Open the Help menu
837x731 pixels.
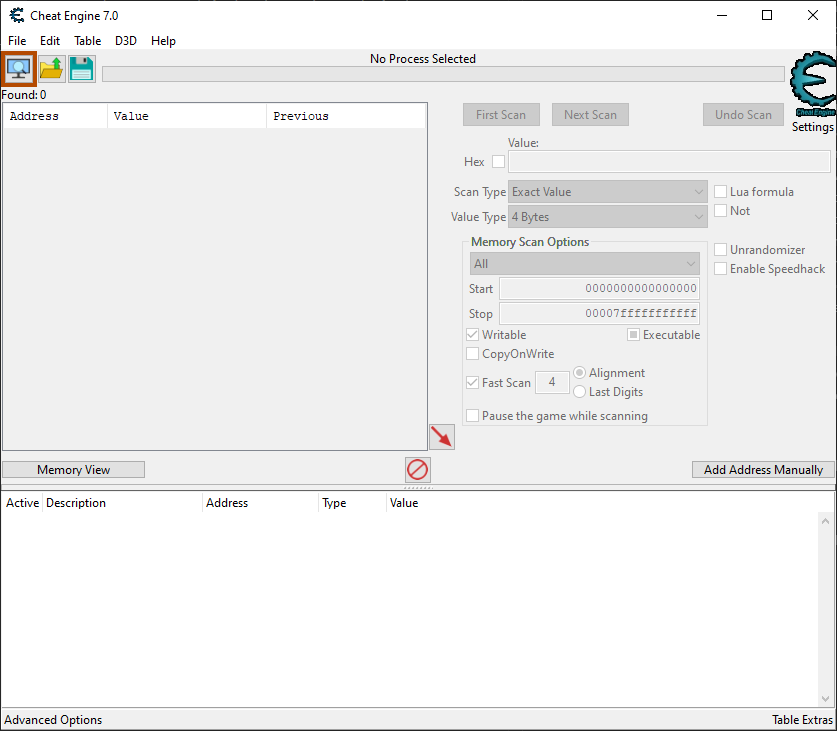click(163, 41)
